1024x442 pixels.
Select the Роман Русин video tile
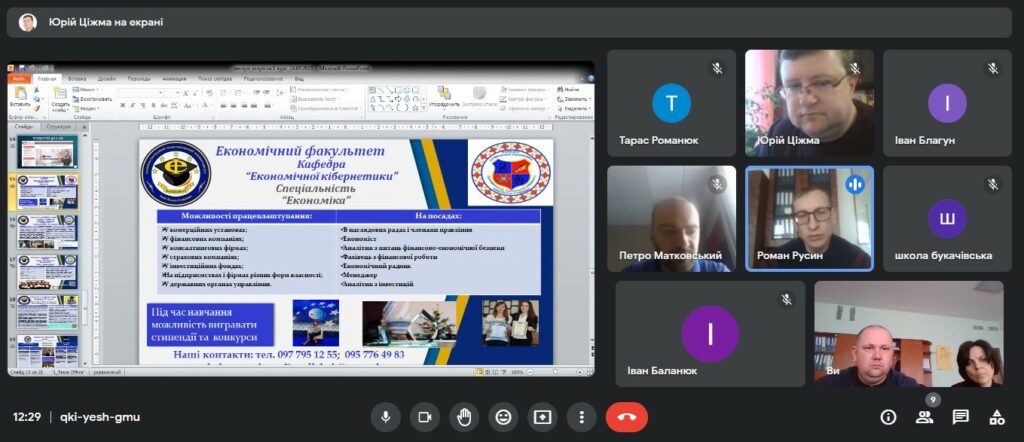point(809,218)
